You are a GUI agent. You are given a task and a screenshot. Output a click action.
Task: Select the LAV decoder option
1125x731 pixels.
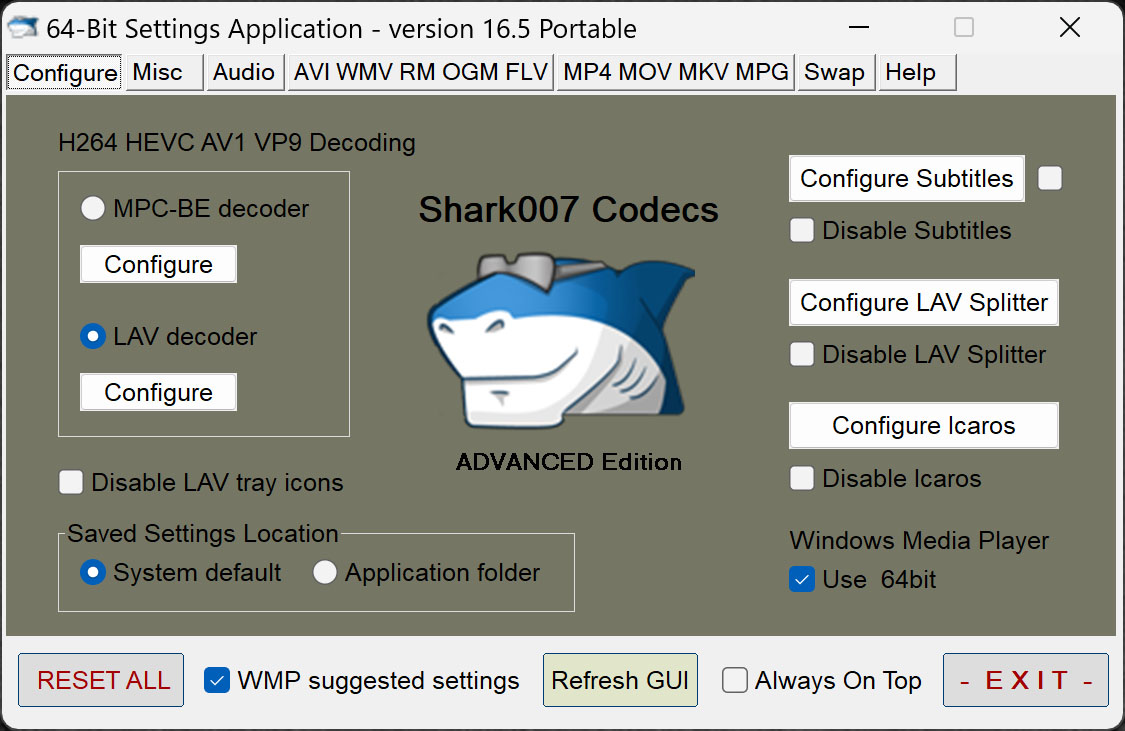(93, 337)
